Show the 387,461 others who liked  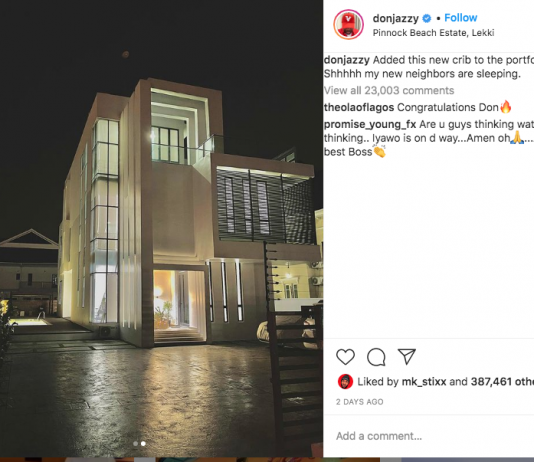click(502, 382)
